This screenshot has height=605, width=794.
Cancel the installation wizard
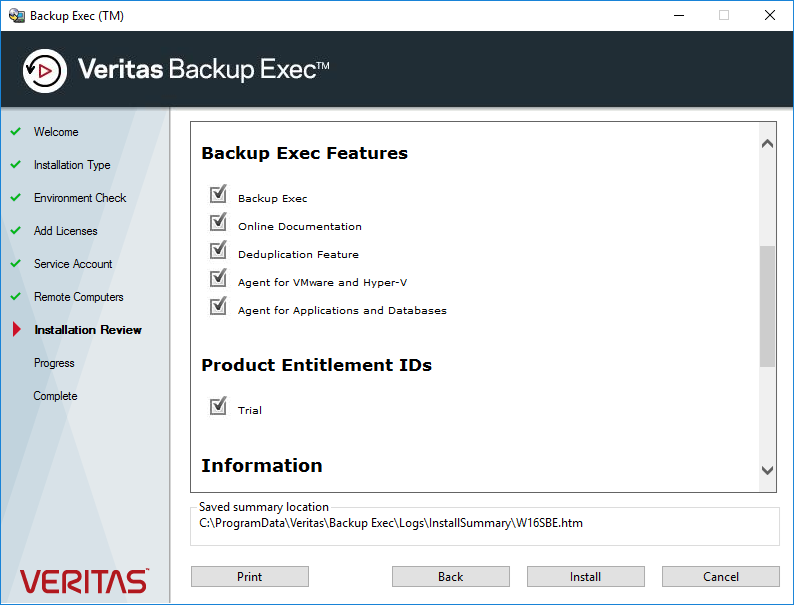pos(721,577)
